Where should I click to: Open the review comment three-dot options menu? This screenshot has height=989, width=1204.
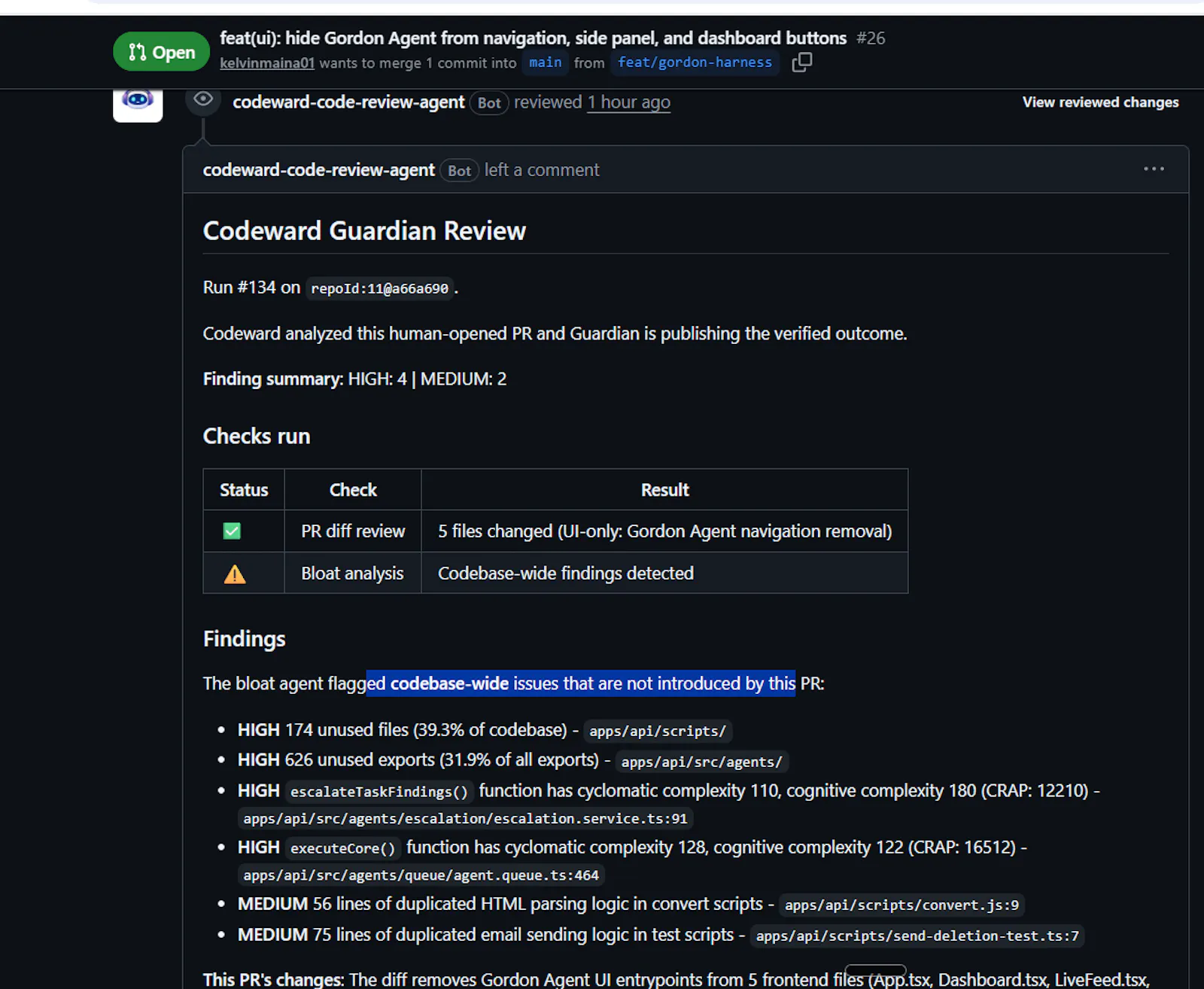point(1154,169)
